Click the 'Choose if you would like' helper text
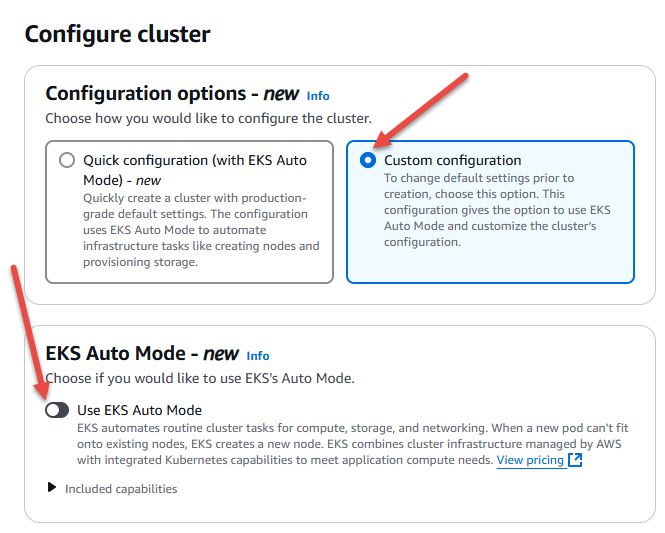This screenshot has height=533, width=665. click(x=200, y=378)
